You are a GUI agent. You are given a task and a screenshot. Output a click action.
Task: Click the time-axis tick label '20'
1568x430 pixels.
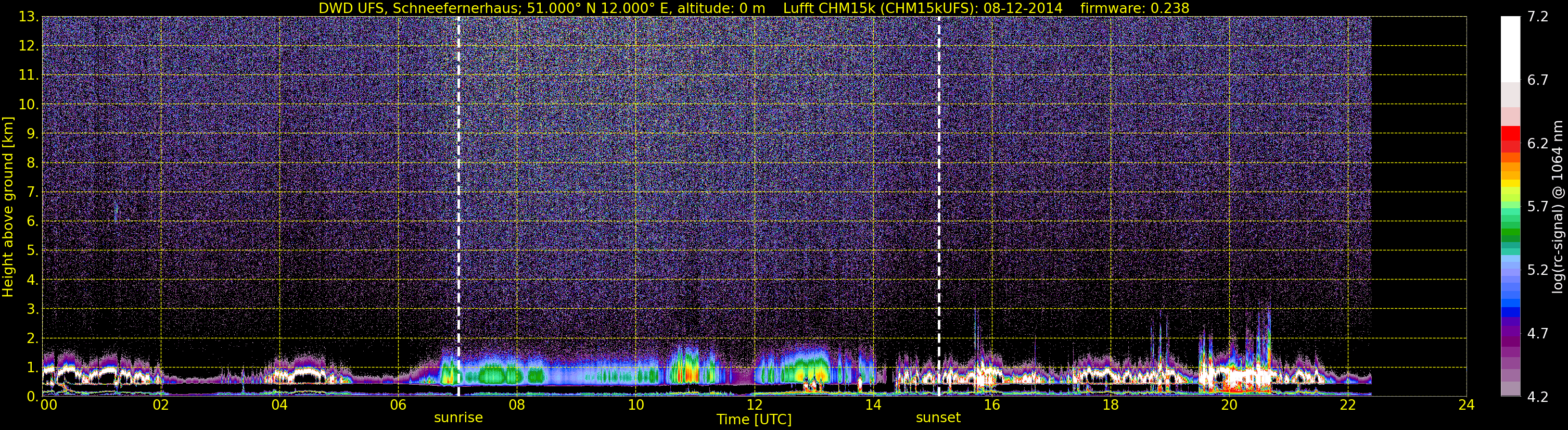[1229, 405]
